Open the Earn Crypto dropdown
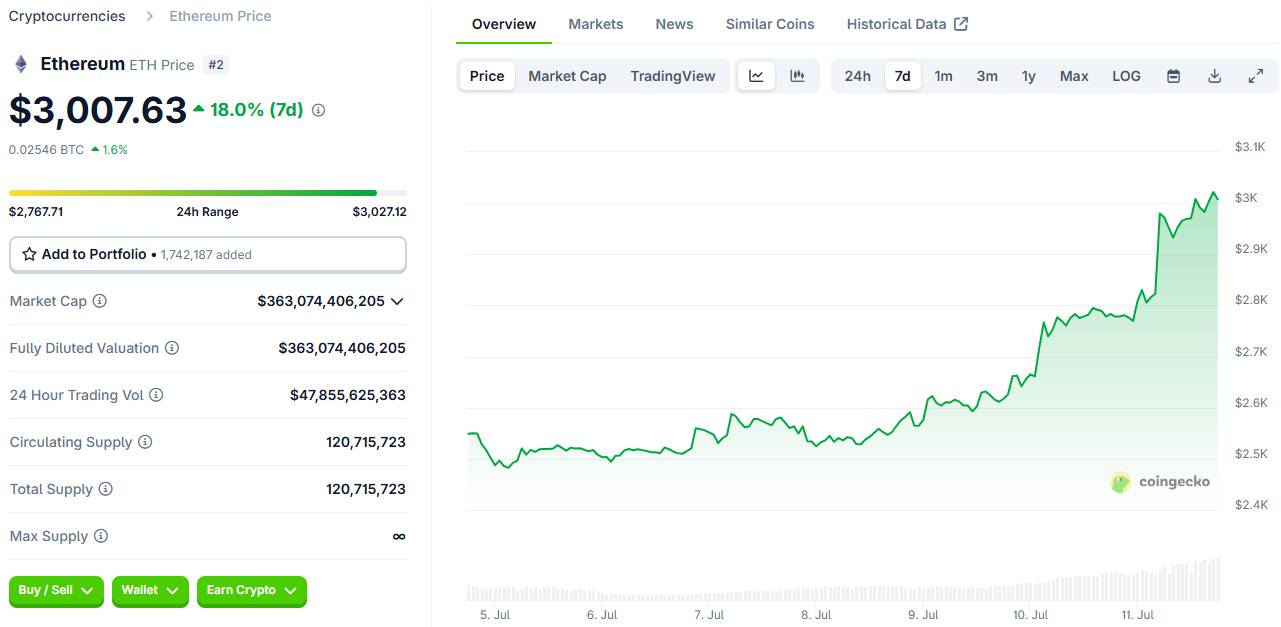Viewport: 1281px width, 627px height. (252, 591)
